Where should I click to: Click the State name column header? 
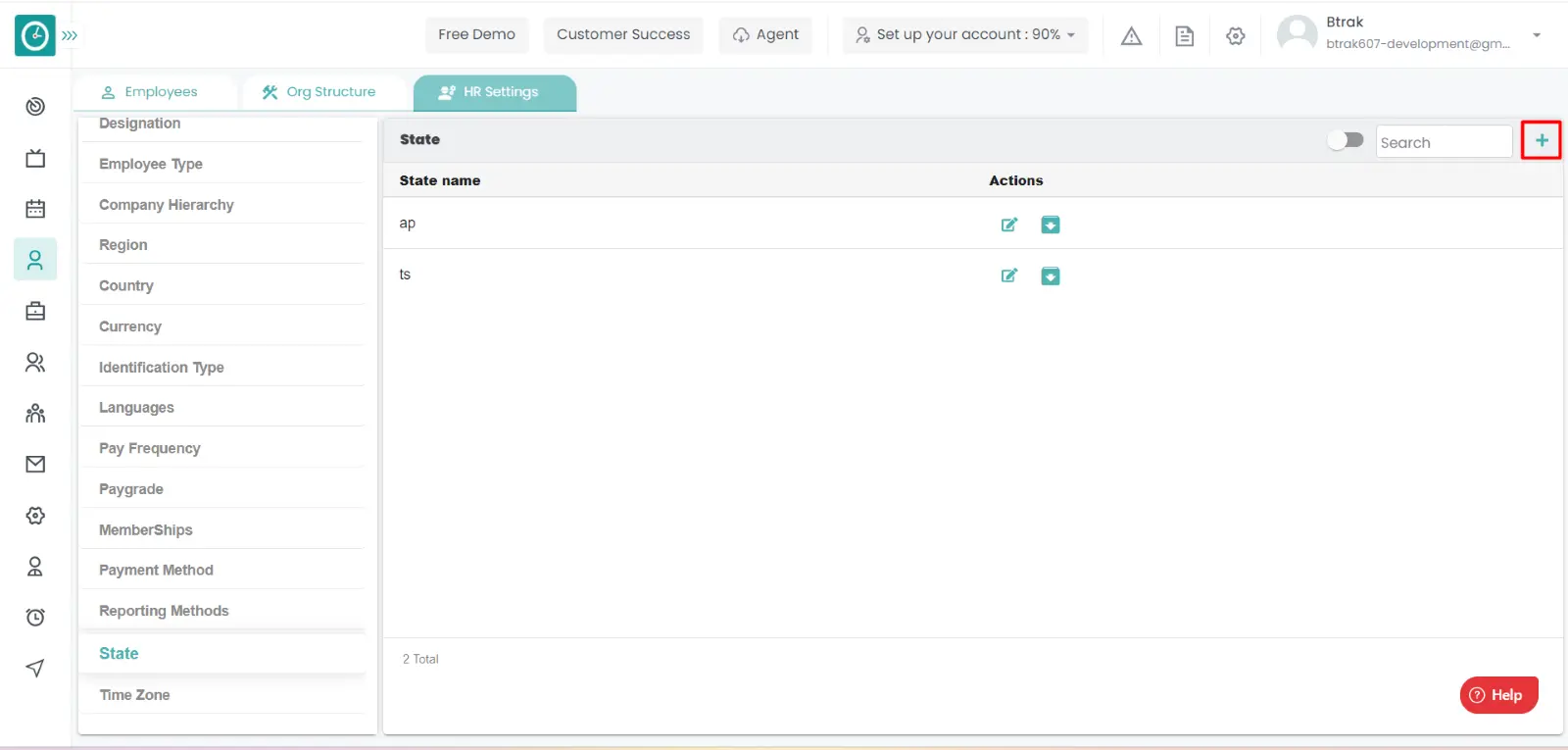click(440, 180)
